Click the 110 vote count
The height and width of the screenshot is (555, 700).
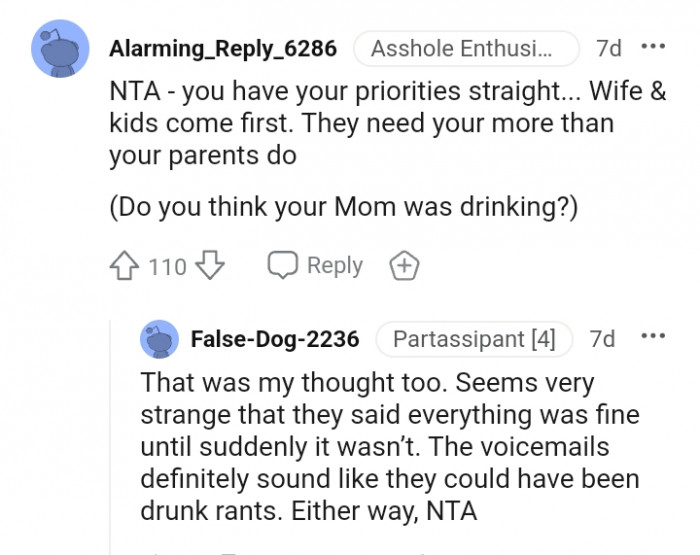(x=167, y=266)
